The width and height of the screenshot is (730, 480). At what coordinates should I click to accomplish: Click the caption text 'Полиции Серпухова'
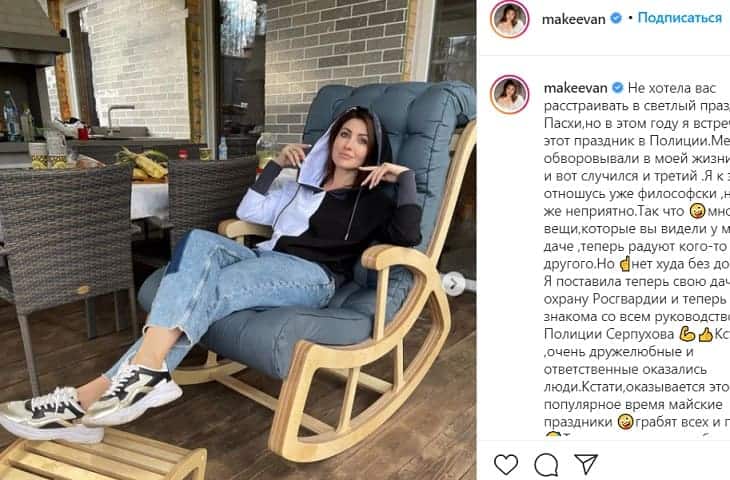[x=609, y=334]
